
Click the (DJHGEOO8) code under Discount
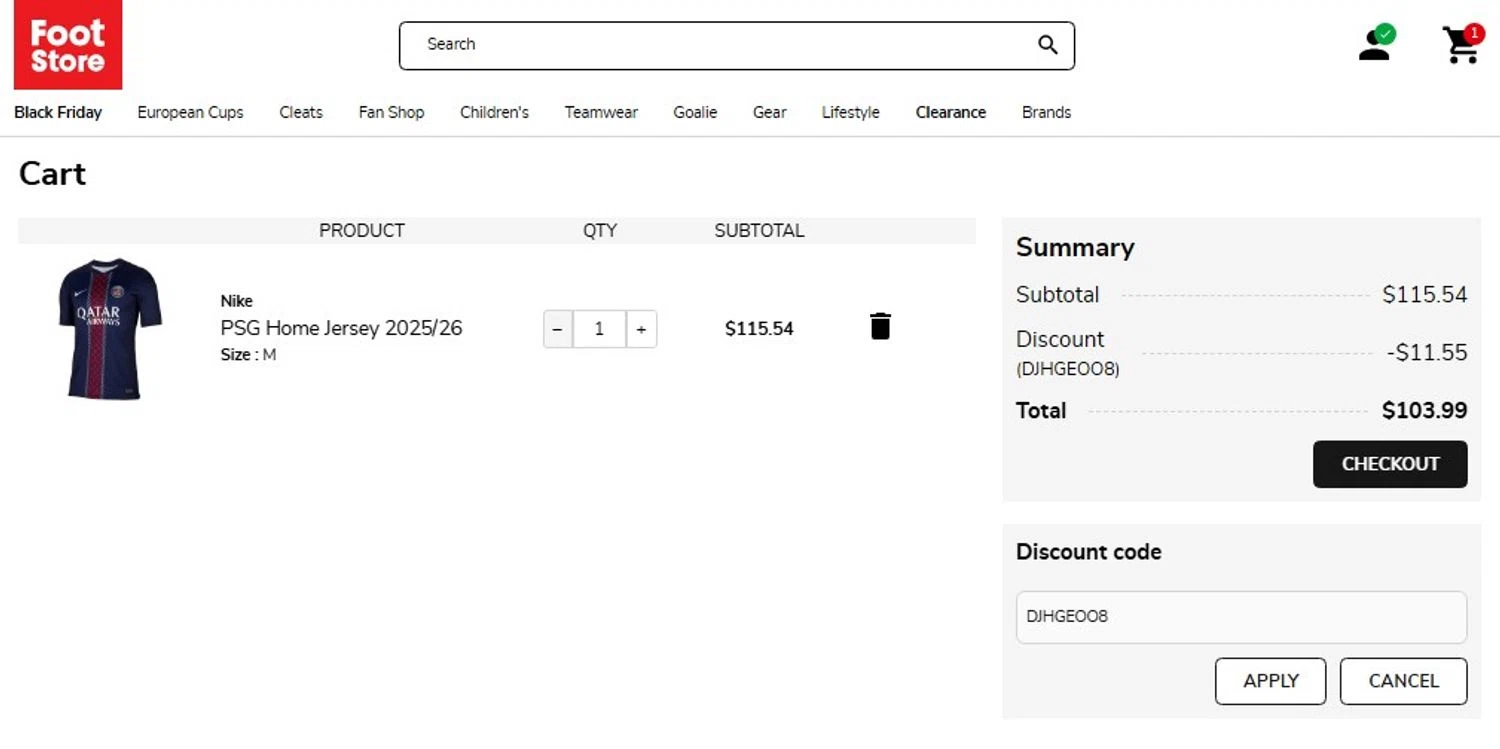(1068, 369)
